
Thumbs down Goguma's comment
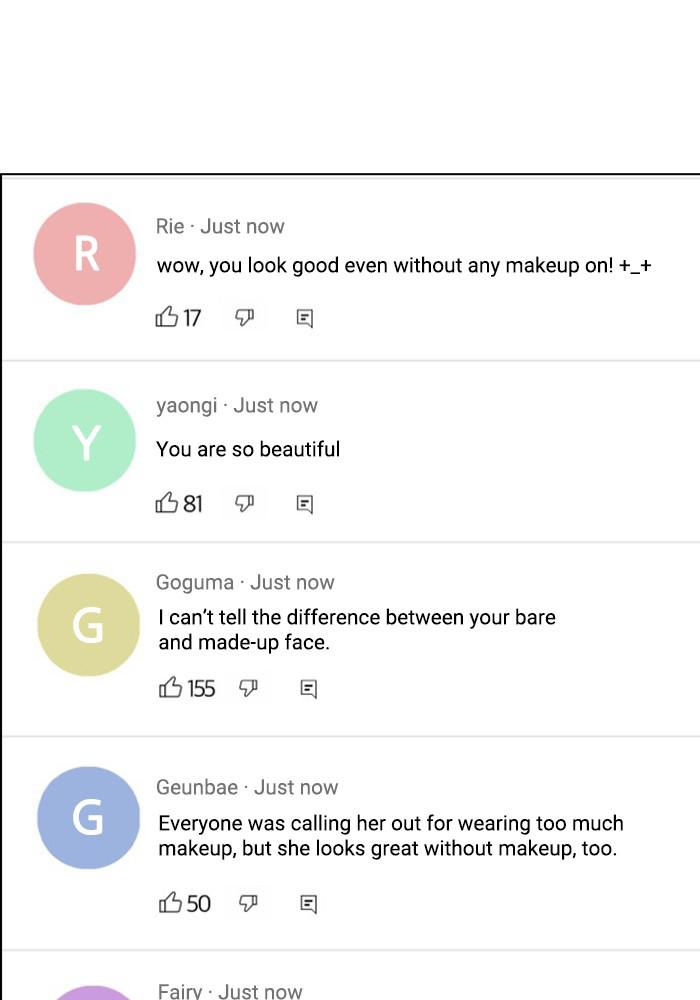pyautogui.click(x=248, y=688)
